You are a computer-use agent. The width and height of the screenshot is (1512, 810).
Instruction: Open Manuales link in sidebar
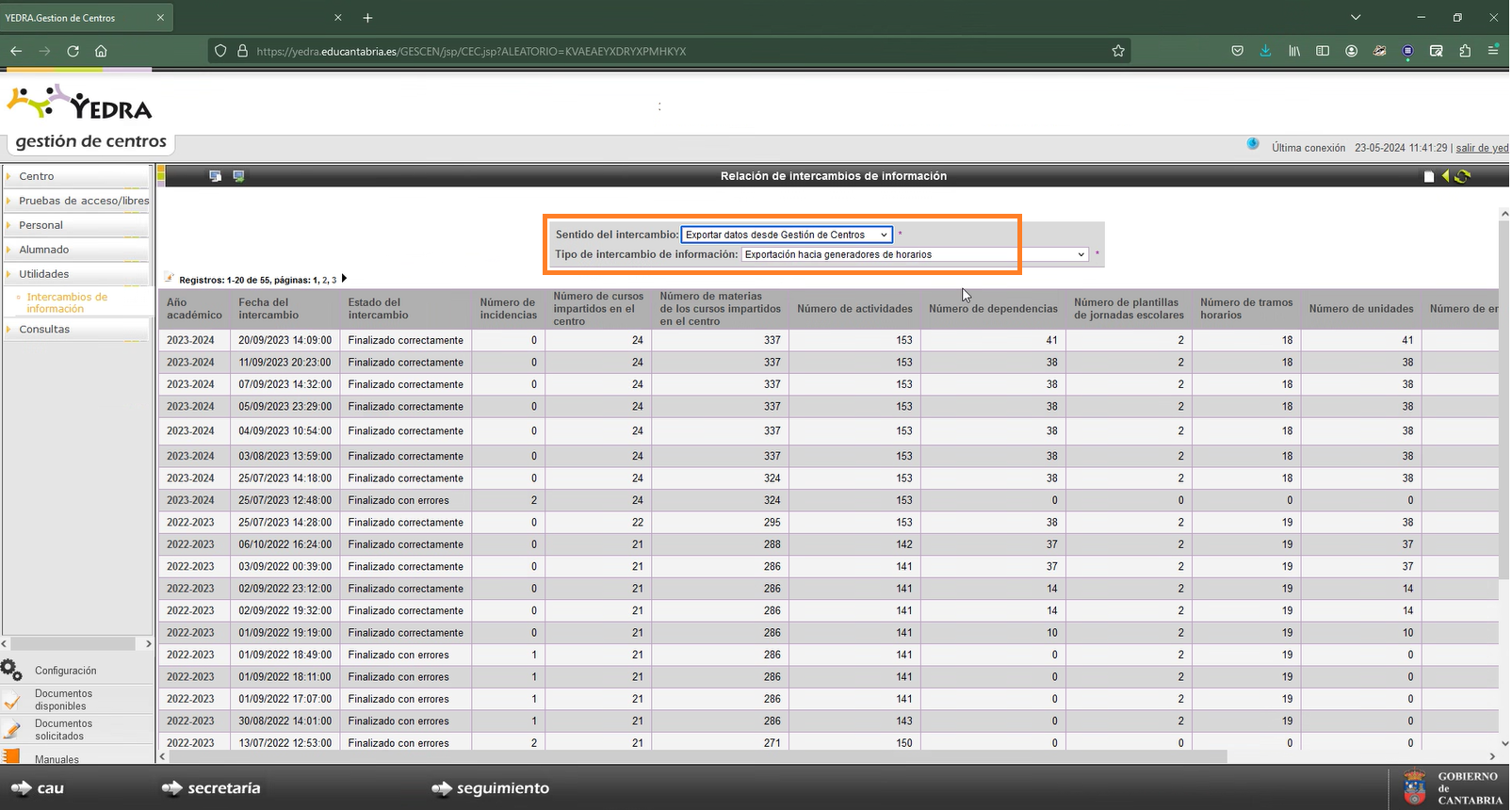(57, 759)
